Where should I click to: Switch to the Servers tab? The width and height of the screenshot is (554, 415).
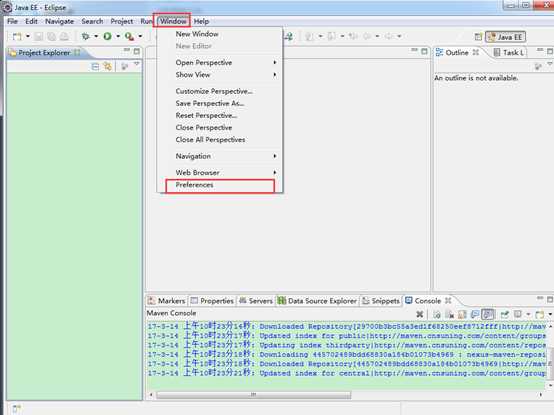point(256,301)
